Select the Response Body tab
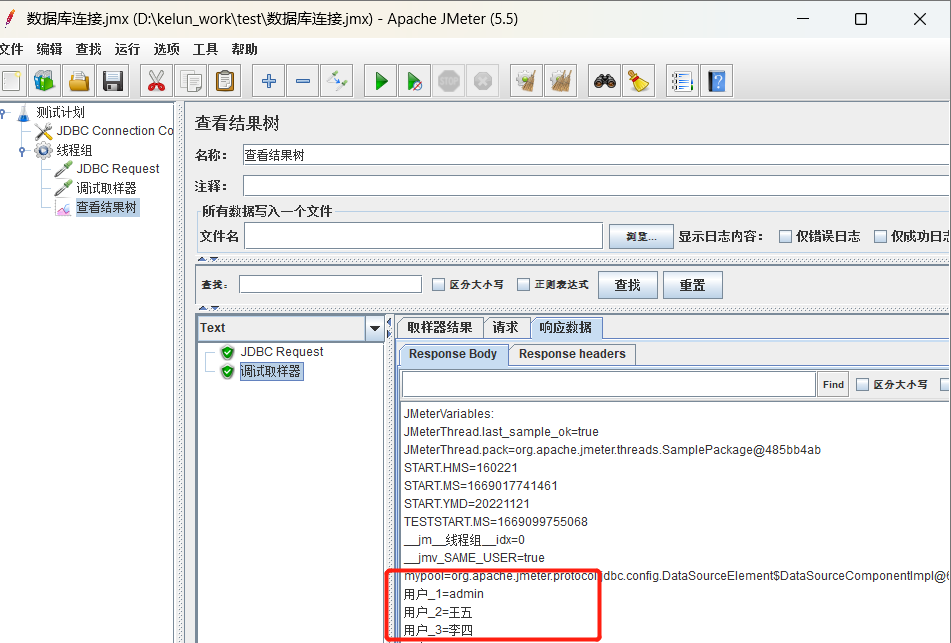This screenshot has width=951, height=643. tap(452, 354)
